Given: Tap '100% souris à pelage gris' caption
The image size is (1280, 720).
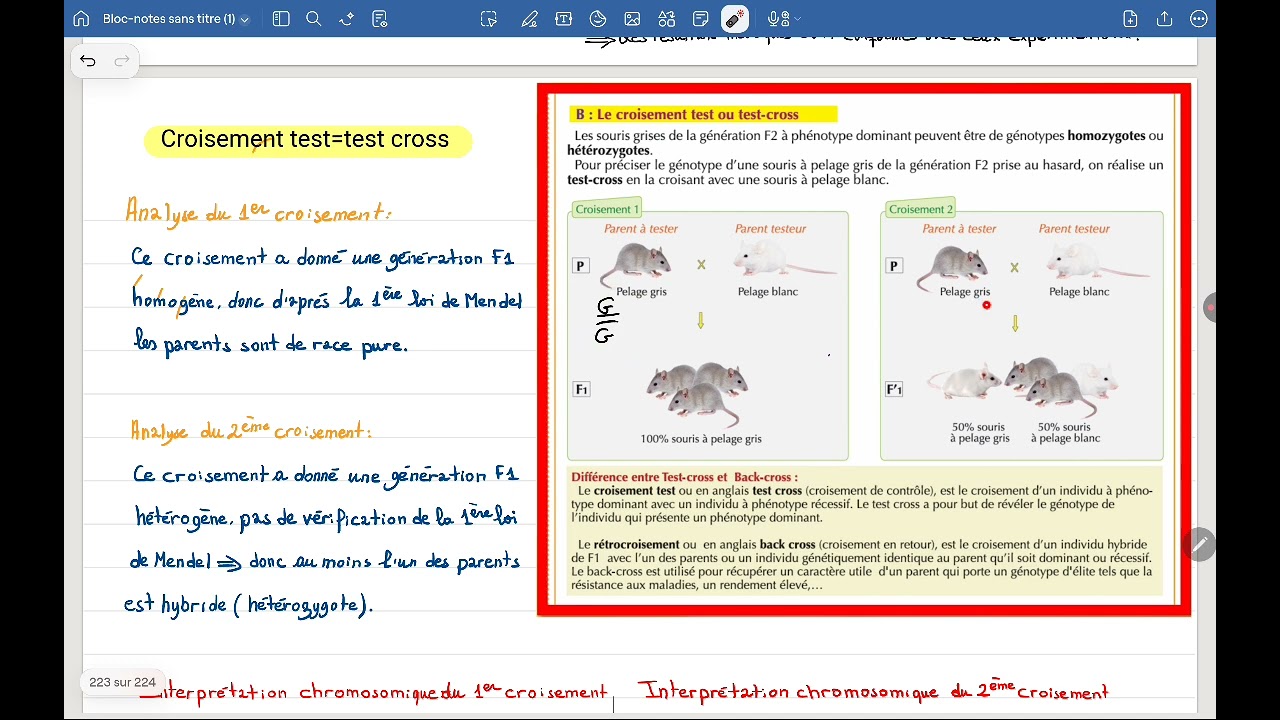Looking at the screenshot, I should point(701,439).
